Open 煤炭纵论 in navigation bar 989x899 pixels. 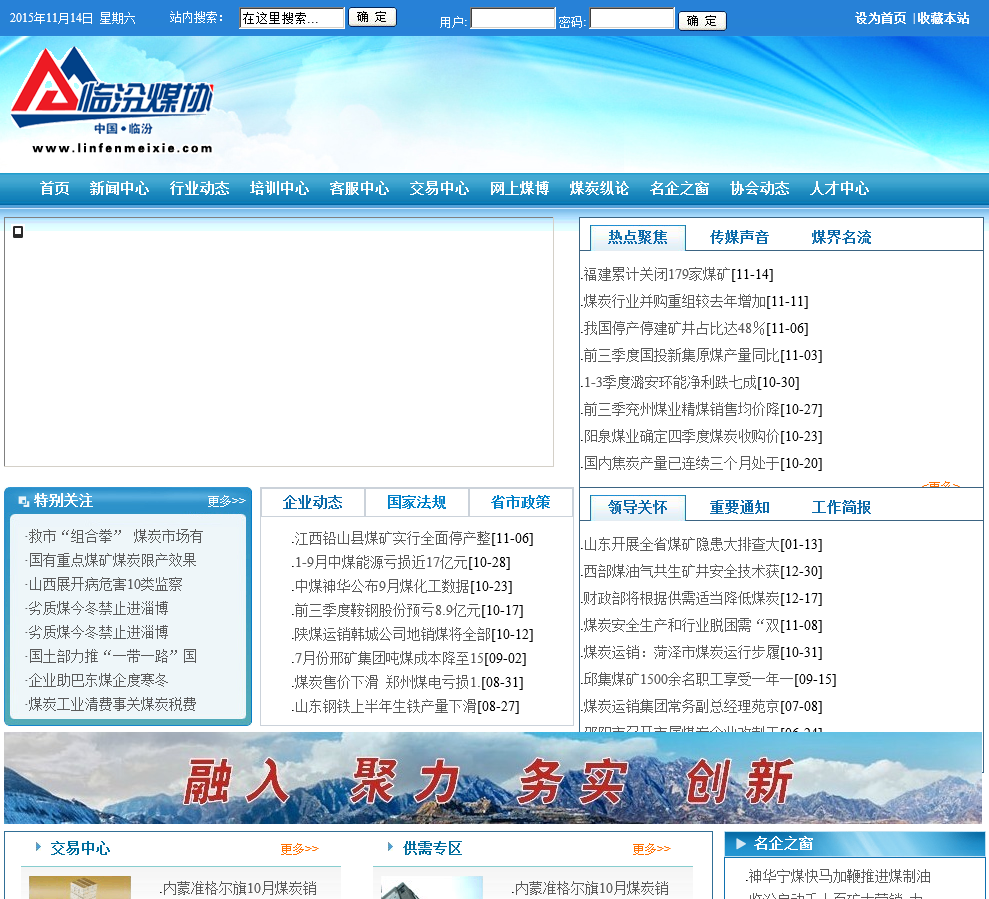599,189
